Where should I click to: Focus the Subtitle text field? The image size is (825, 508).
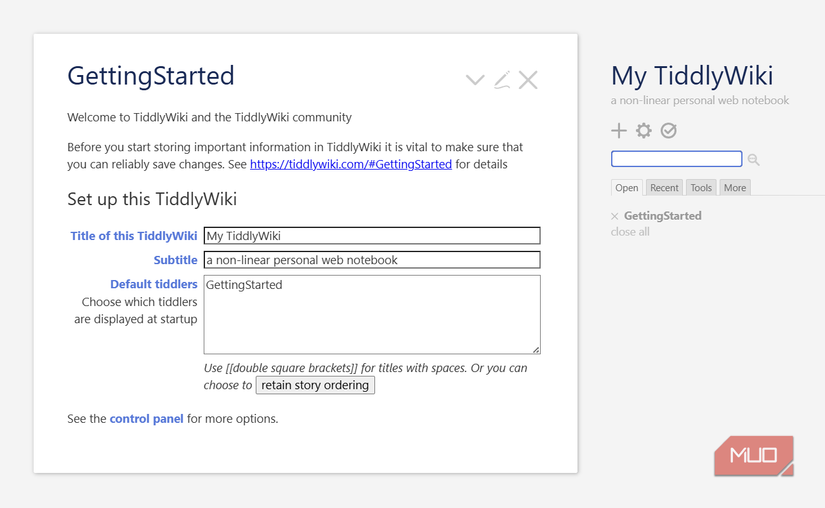point(372,260)
